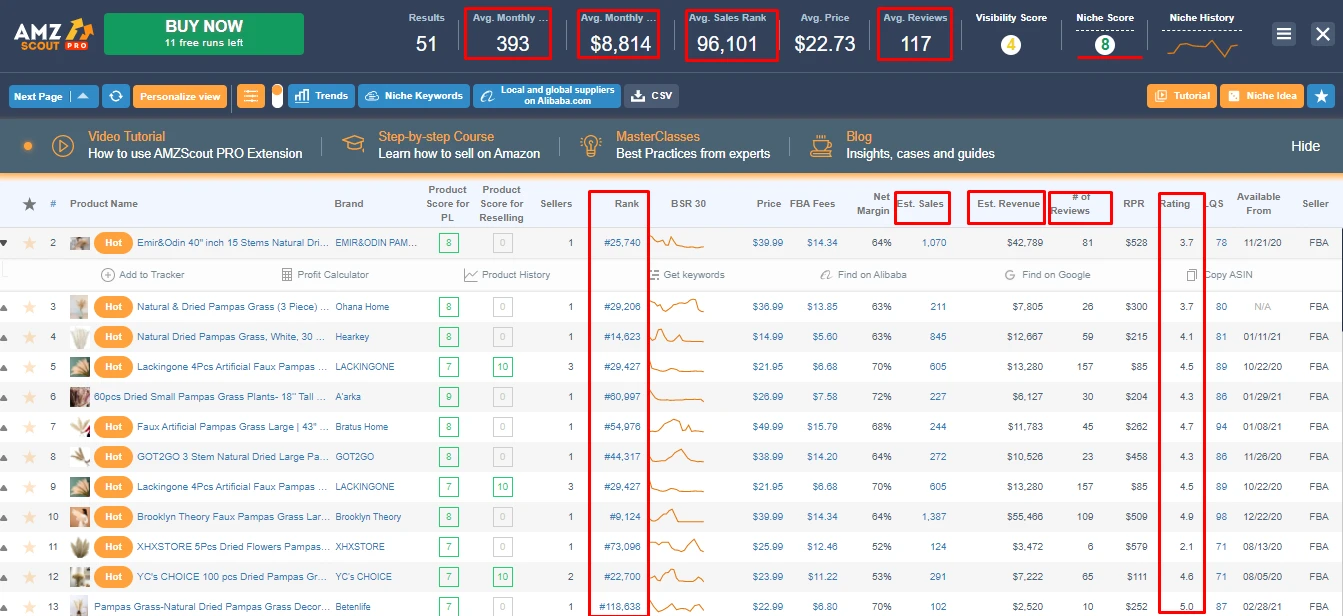Open Niche Idea
Image resolution: width=1343 pixels, height=616 pixels.
tap(1263, 96)
